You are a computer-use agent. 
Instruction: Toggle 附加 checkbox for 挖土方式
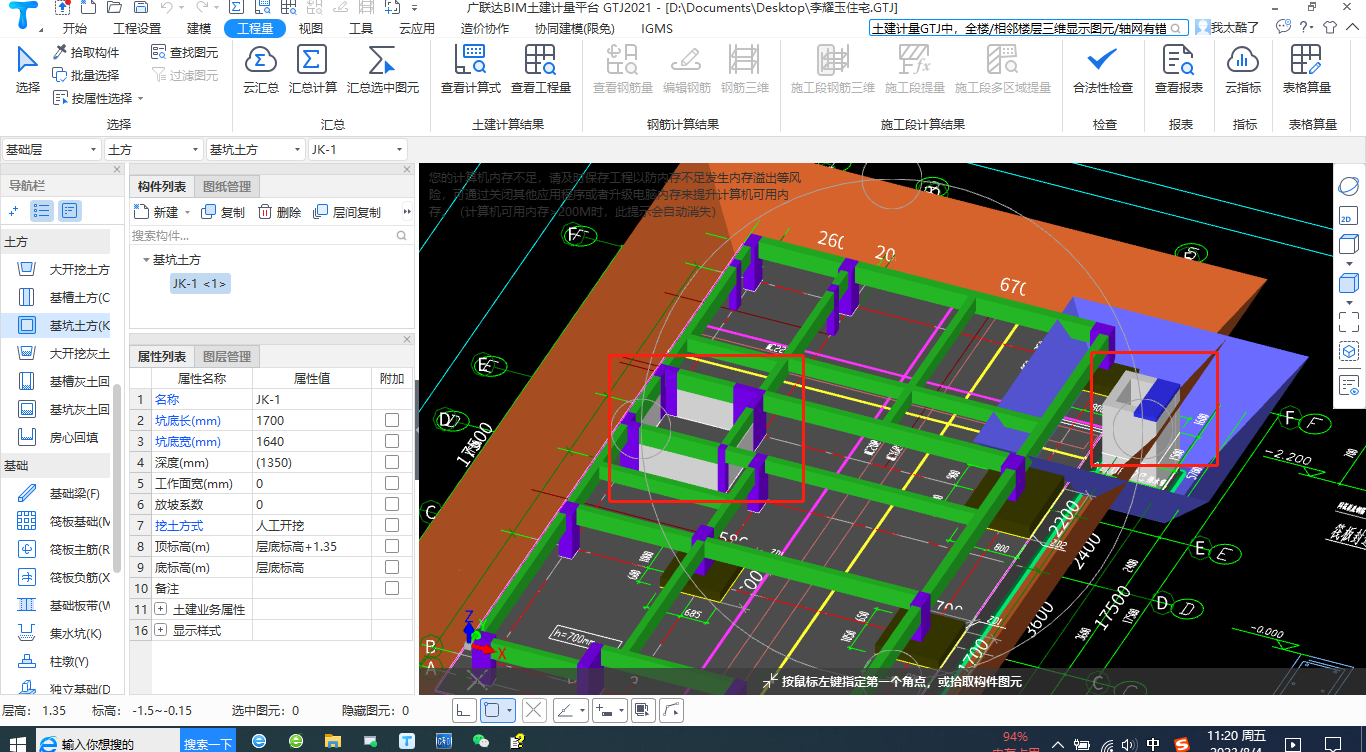tap(391, 525)
